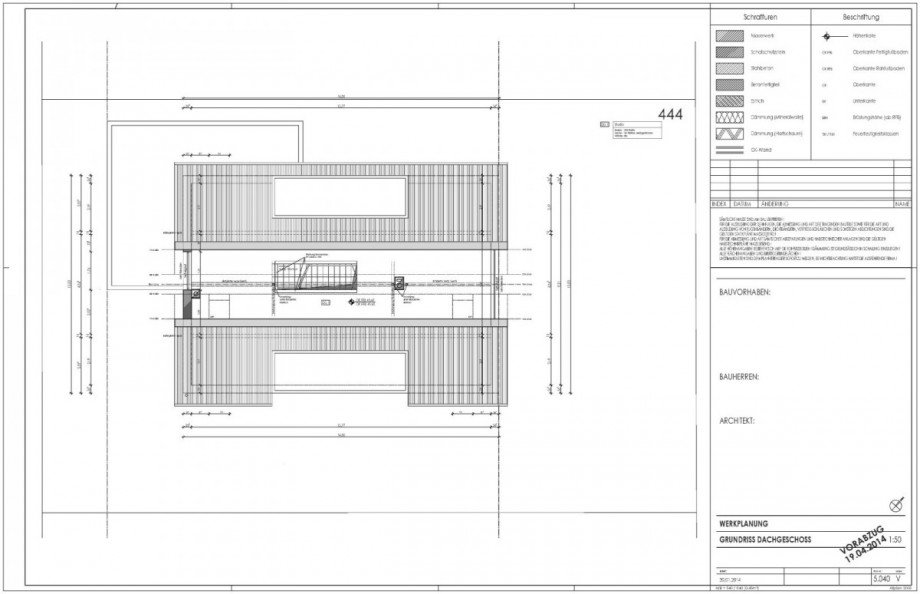Click the "Unterkante" legend entry
Image resolution: width=920 pixels, height=594 pixels.
(862, 101)
